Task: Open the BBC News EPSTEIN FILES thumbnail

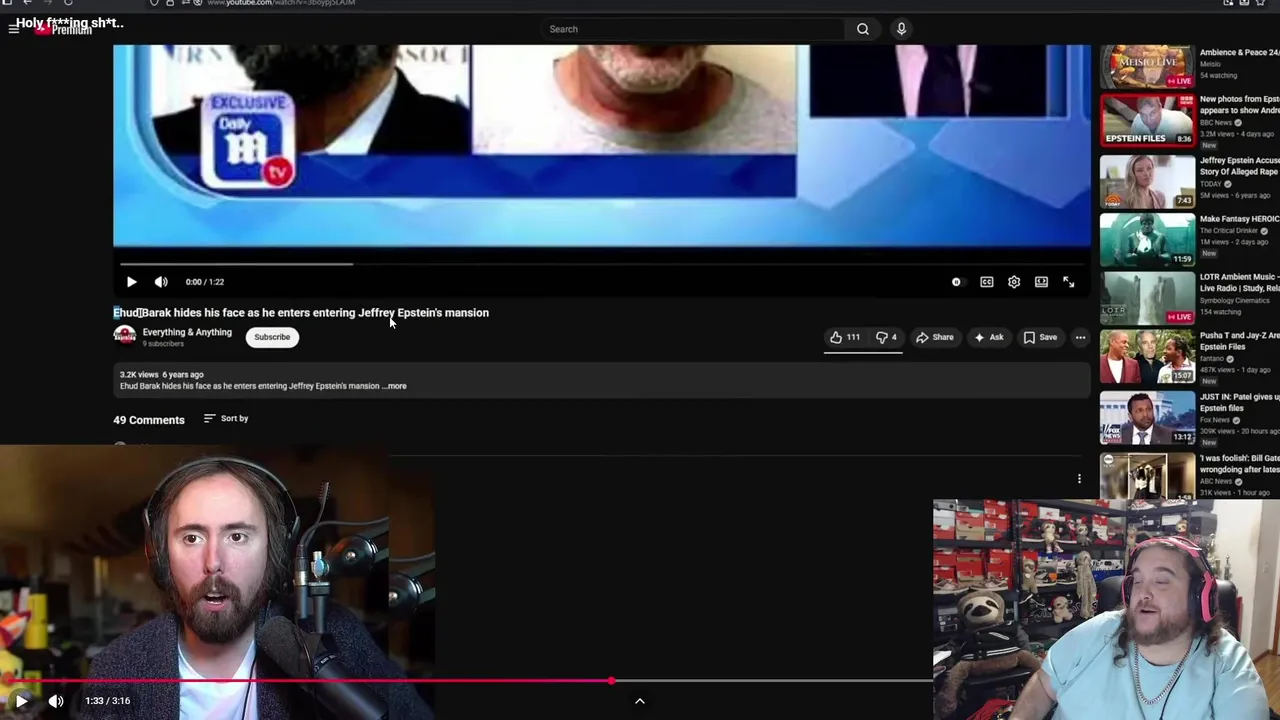Action: 1147,120
